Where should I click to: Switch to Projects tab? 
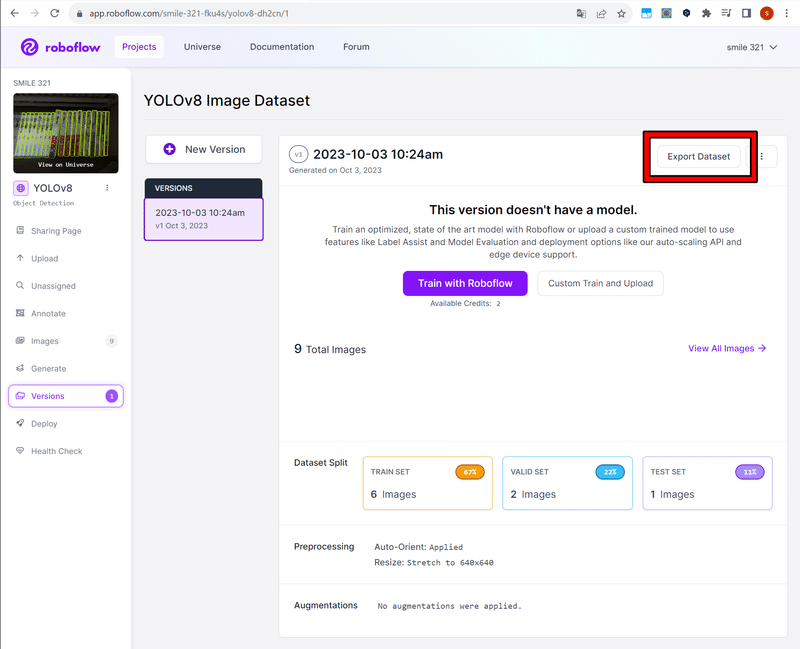pyautogui.click(x=139, y=47)
